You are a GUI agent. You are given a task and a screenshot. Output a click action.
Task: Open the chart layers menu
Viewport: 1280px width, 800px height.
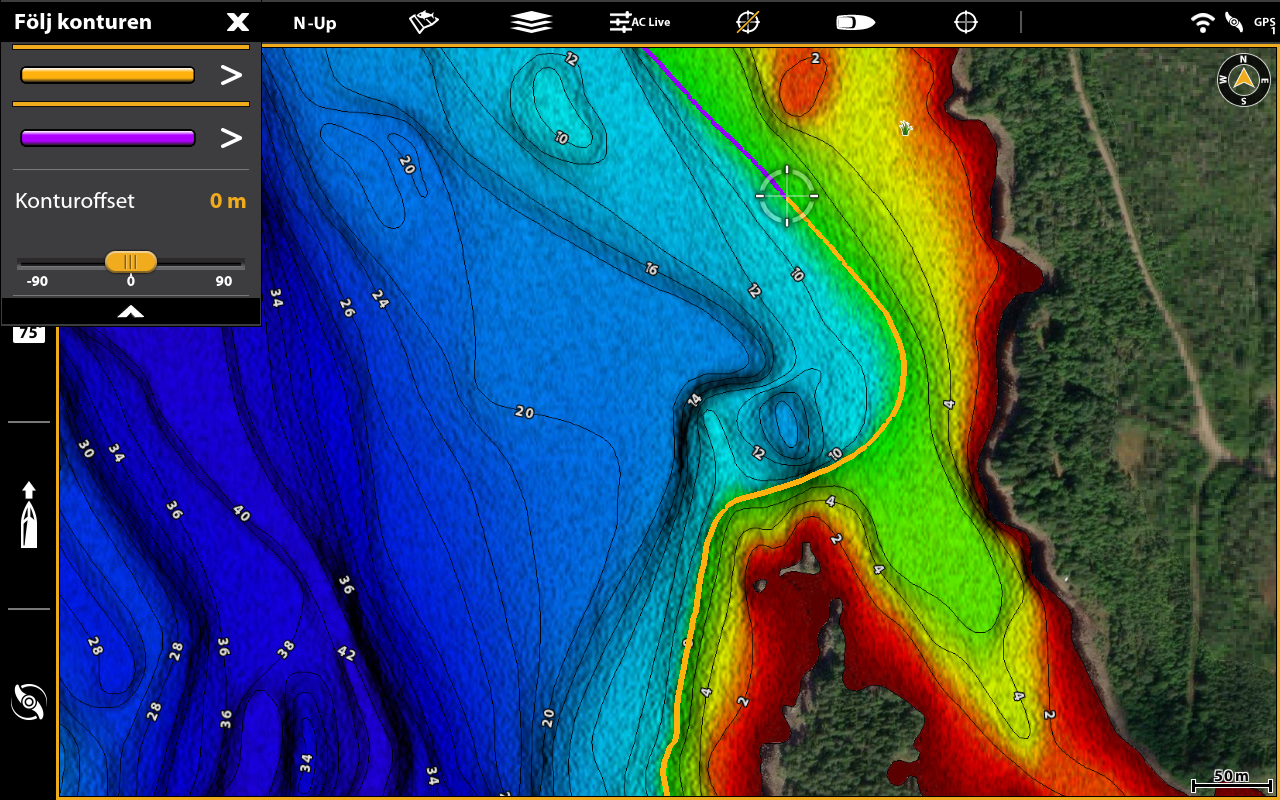(x=531, y=22)
